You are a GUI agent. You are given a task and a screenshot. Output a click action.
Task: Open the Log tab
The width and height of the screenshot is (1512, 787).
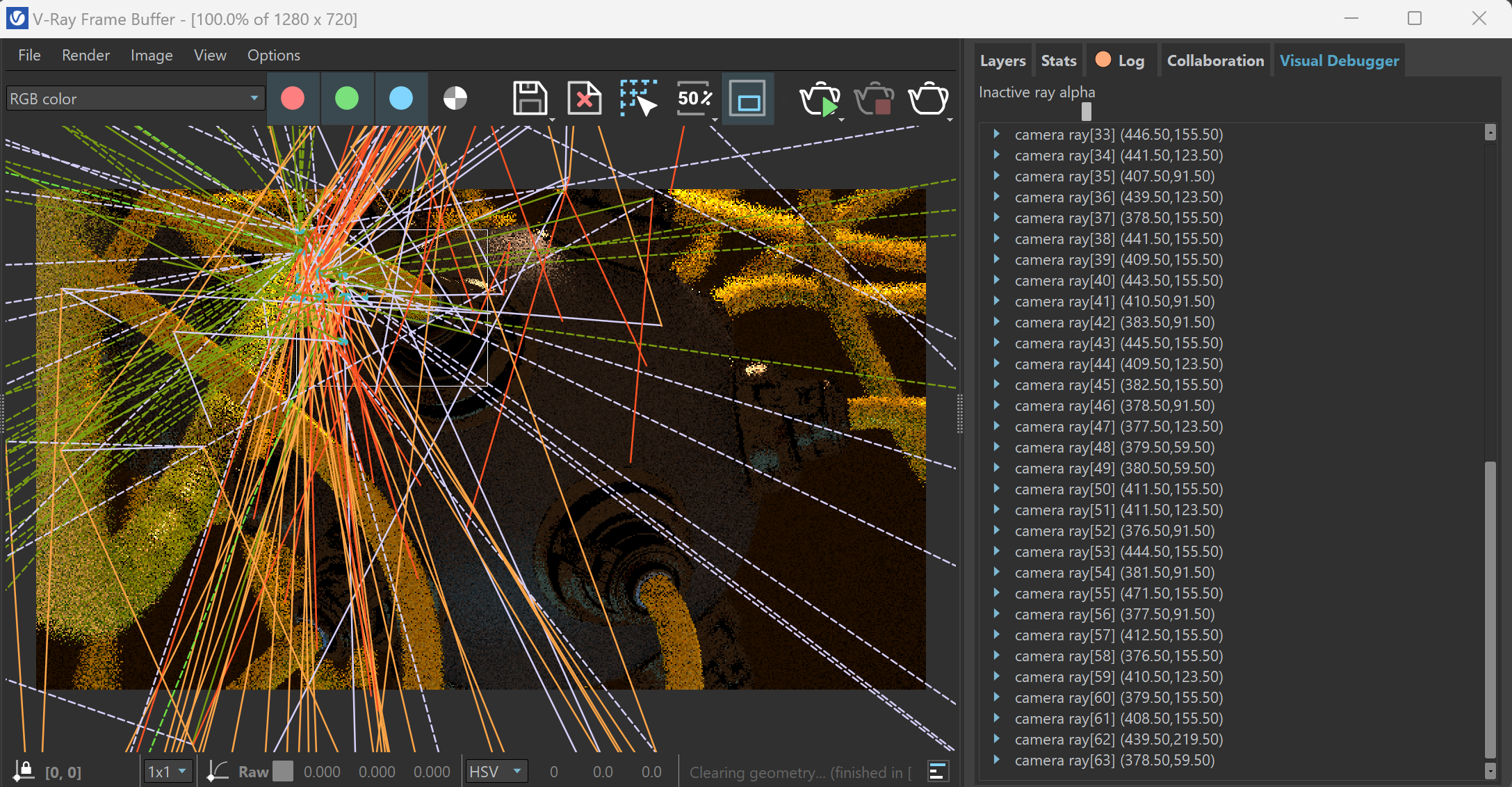1121,60
